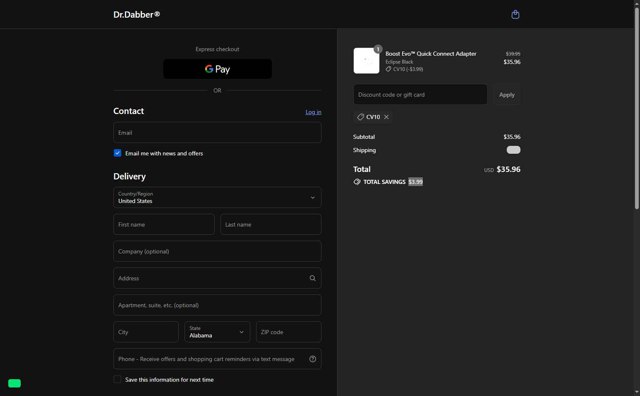Open the Log in link
Screen dimensions: 640x396
click(x=313, y=112)
